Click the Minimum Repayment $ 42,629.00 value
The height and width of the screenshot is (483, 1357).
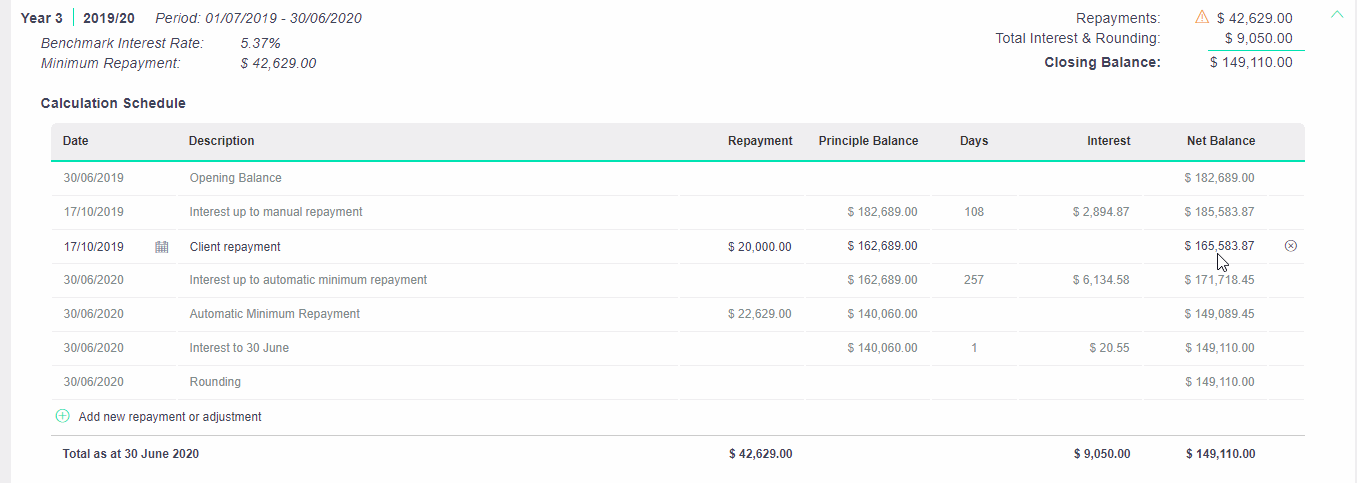pyautogui.click(x=278, y=63)
